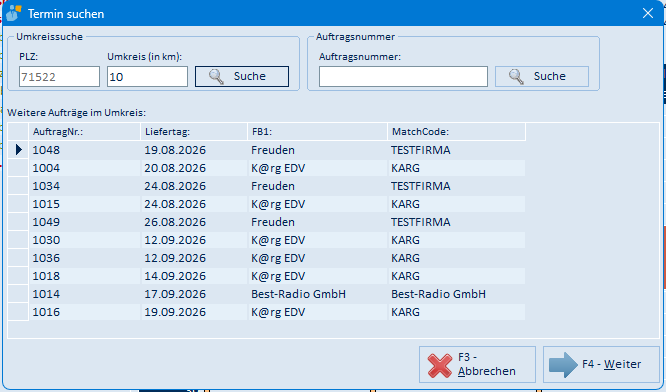Screen dimensions: 666x392
Task: Sort by Liefertag column header
Action: tap(194, 132)
